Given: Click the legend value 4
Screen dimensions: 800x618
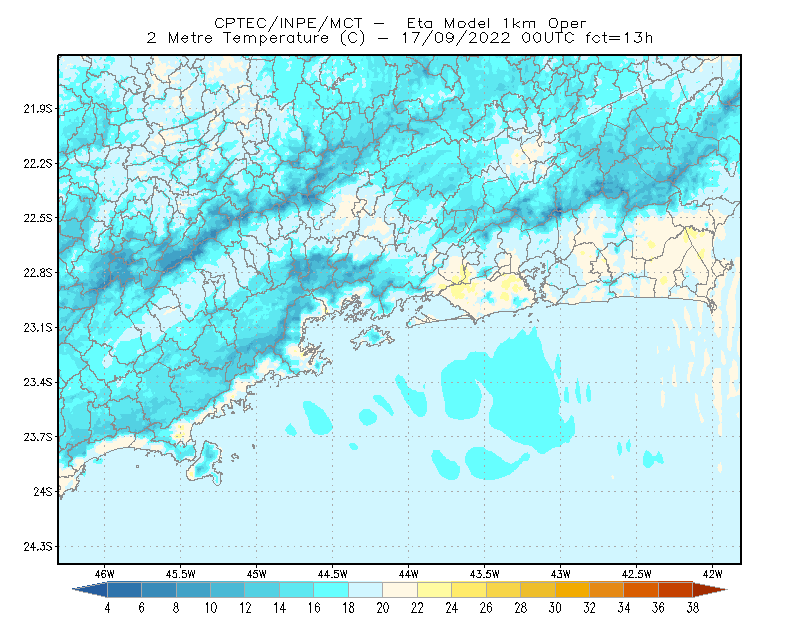Looking at the screenshot, I should [x=108, y=608].
